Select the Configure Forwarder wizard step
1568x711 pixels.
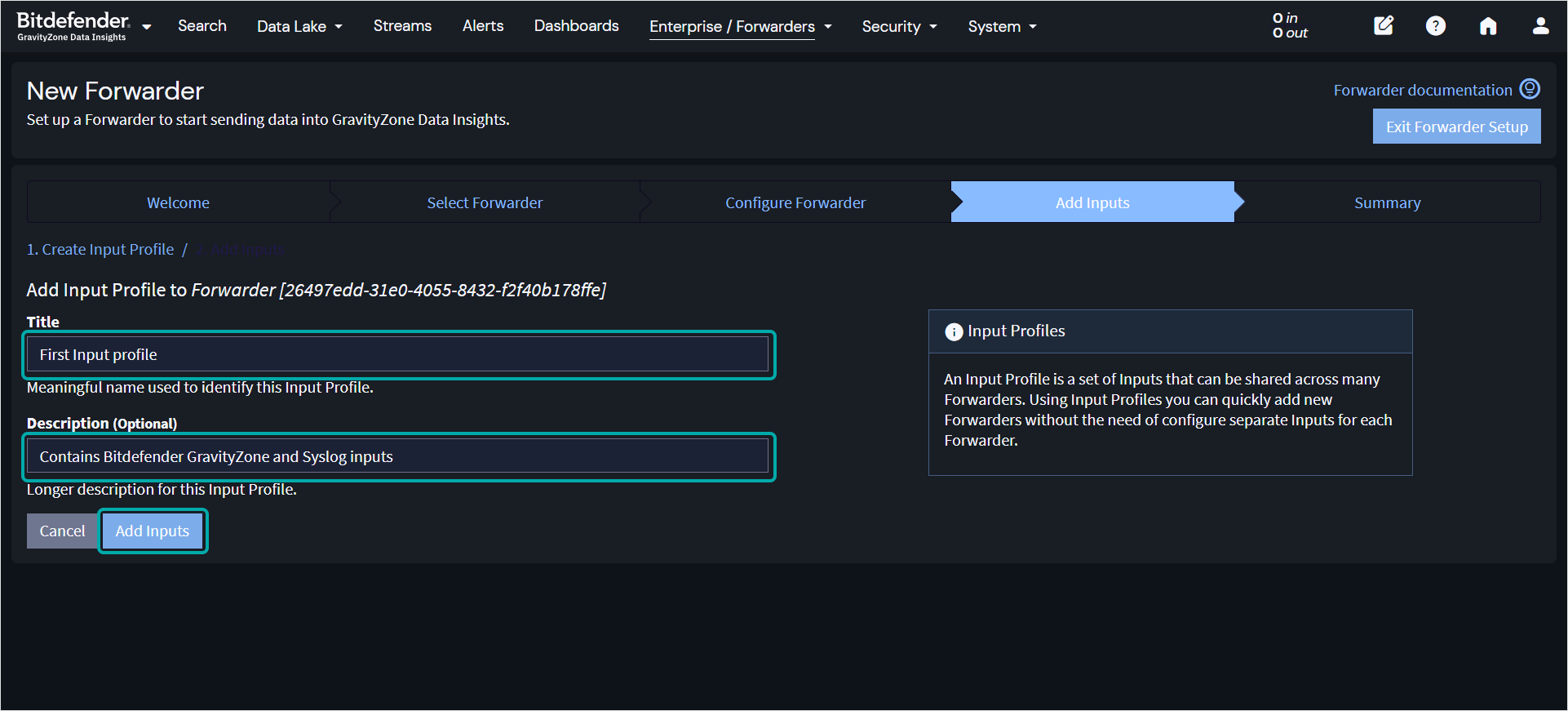point(795,202)
